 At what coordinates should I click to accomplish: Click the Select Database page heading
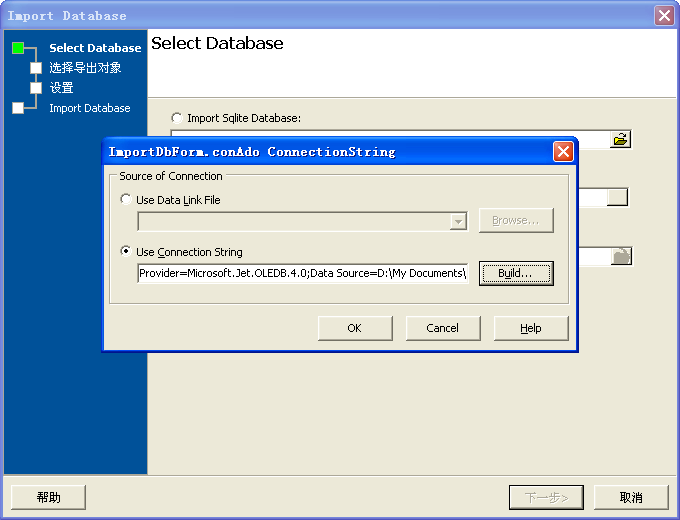[x=217, y=43]
